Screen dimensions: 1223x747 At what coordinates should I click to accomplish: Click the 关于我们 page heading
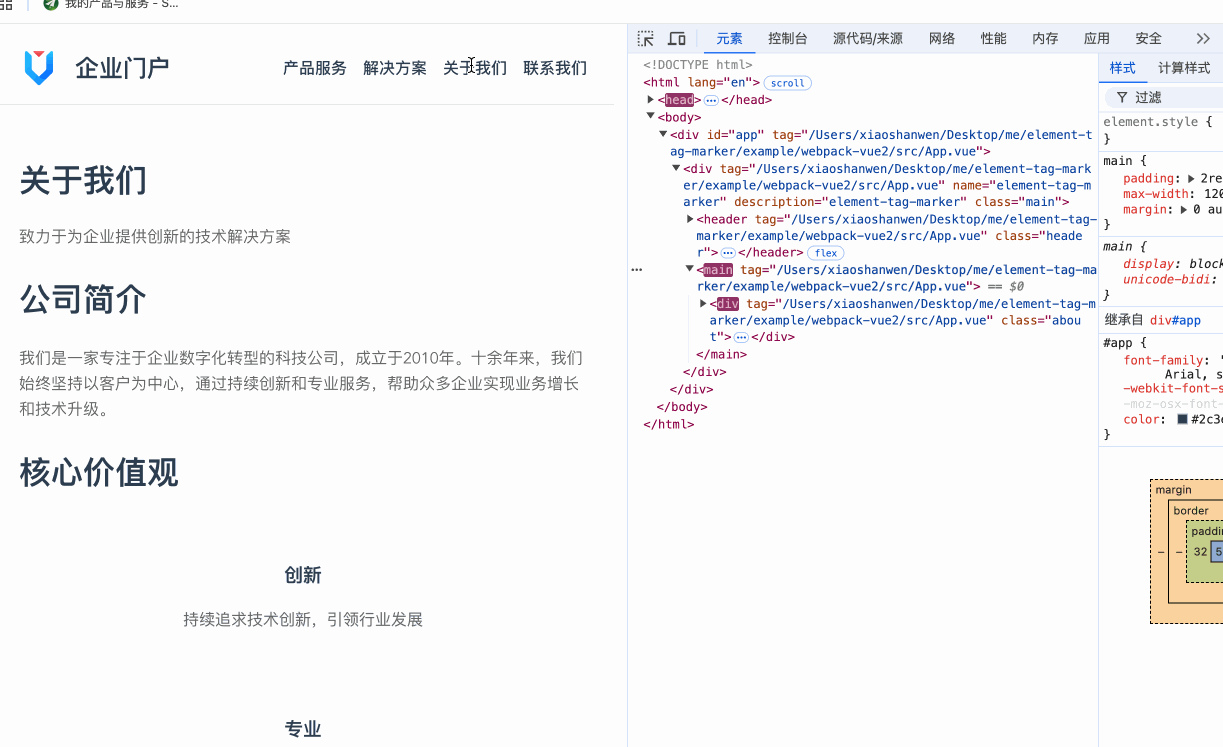84,181
